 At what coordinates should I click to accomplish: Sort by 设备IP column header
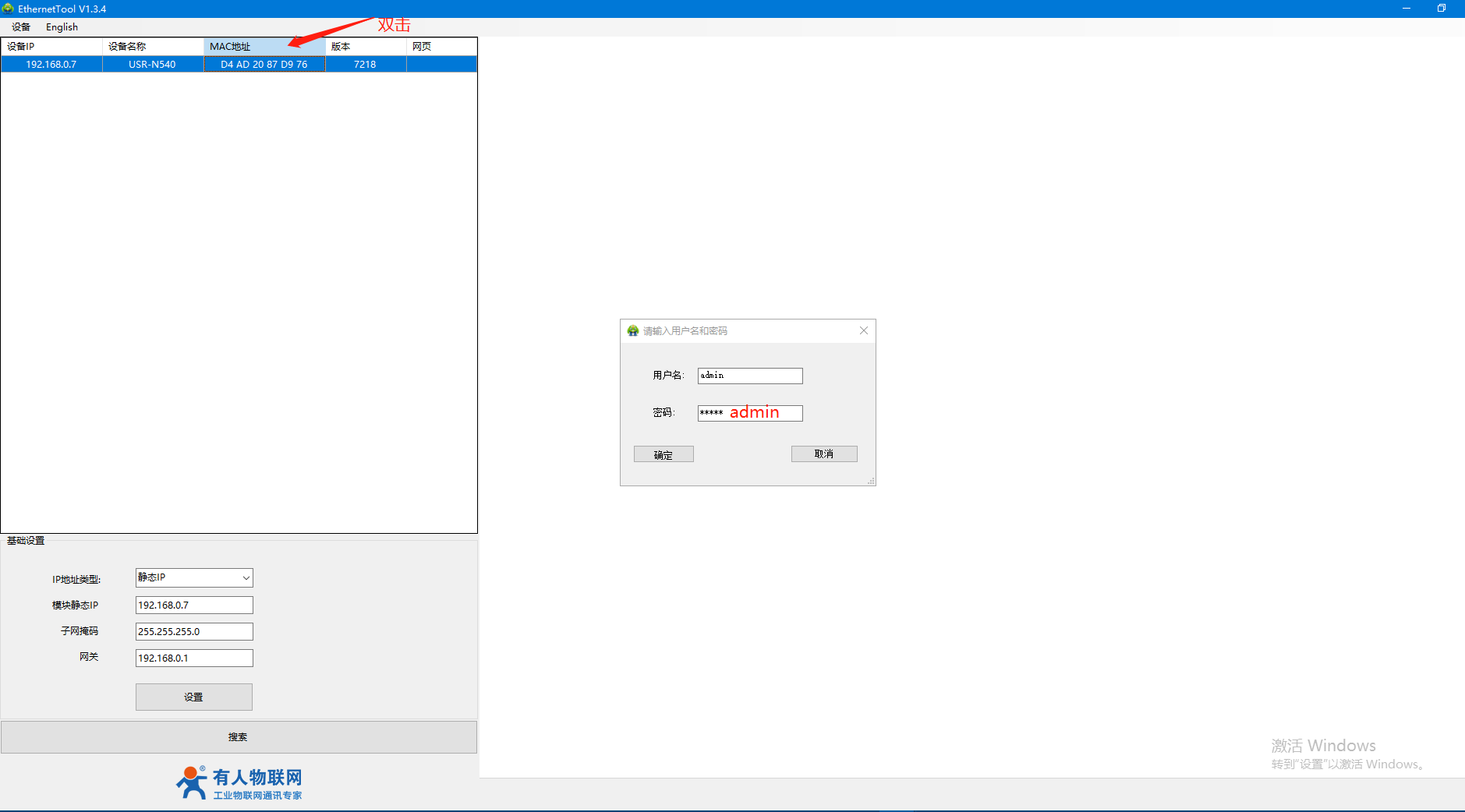[51, 47]
